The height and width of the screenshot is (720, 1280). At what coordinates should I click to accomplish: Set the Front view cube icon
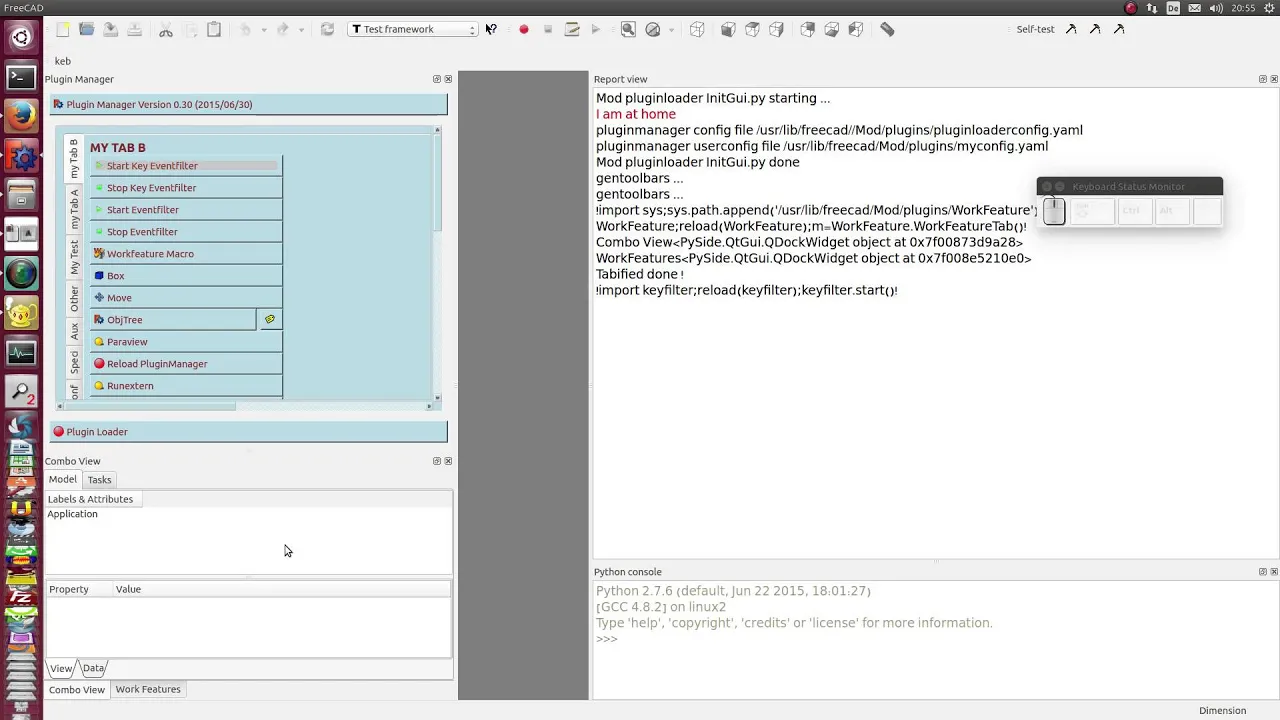tap(728, 29)
